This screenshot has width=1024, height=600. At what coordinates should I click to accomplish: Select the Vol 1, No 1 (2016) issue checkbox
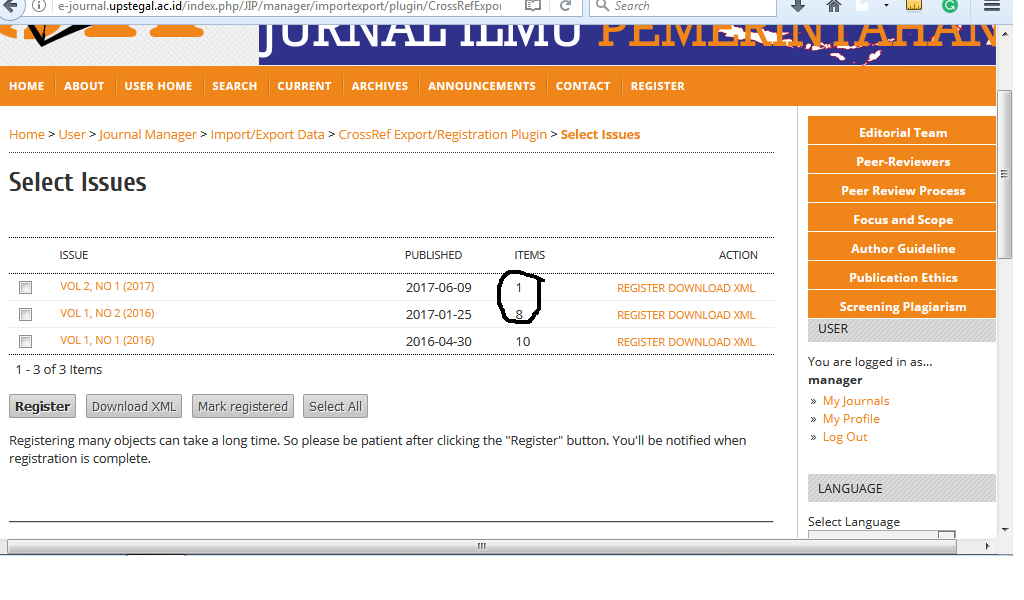tap(26, 342)
